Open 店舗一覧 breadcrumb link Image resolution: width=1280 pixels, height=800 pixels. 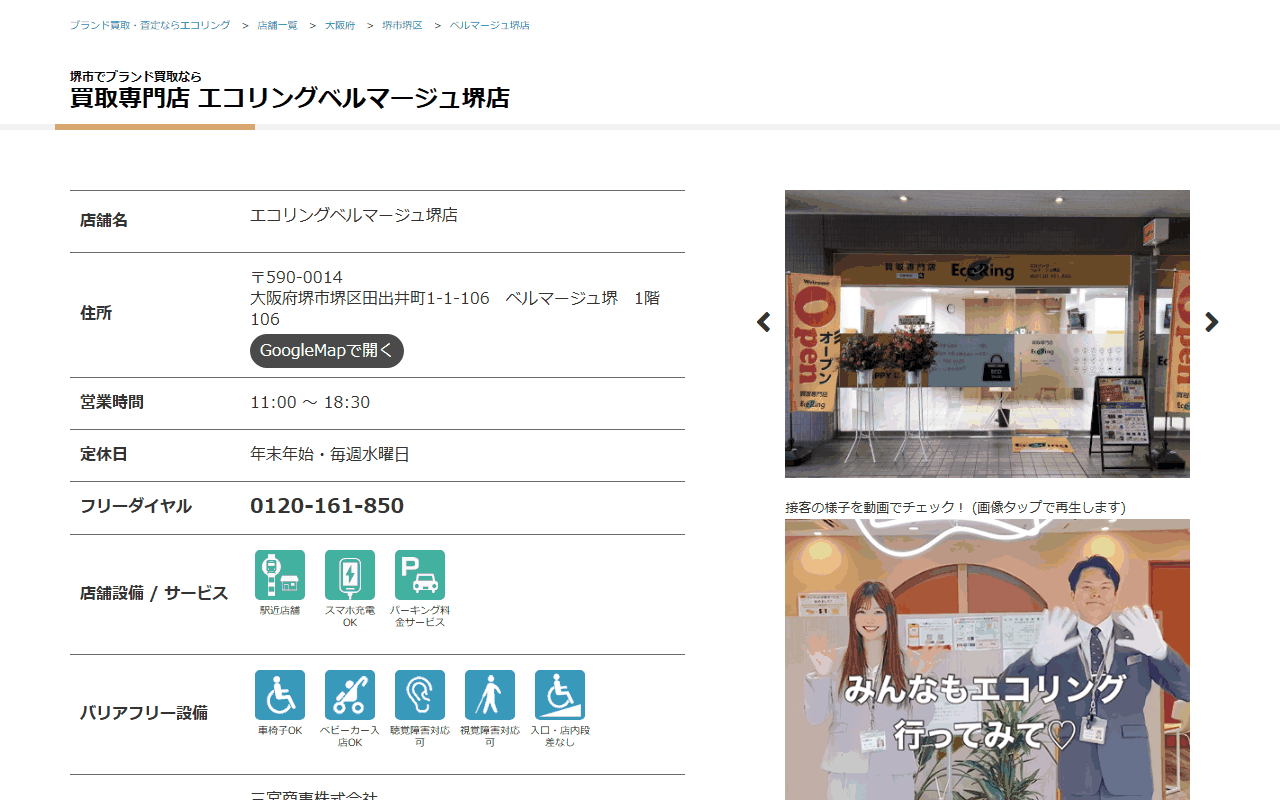pyautogui.click(x=277, y=25)
